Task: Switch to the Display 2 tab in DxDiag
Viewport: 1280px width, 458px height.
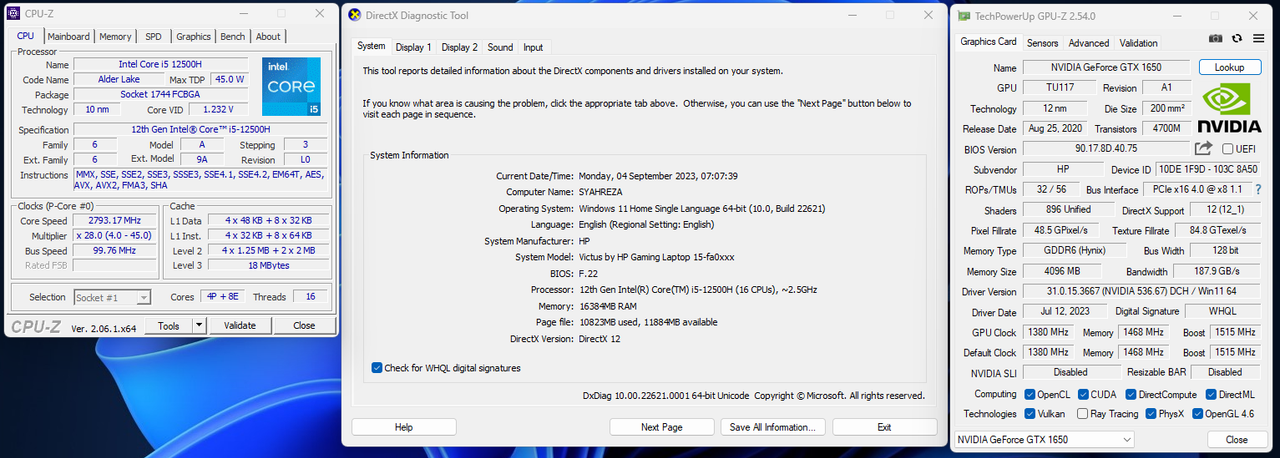Action: (460, 47)
